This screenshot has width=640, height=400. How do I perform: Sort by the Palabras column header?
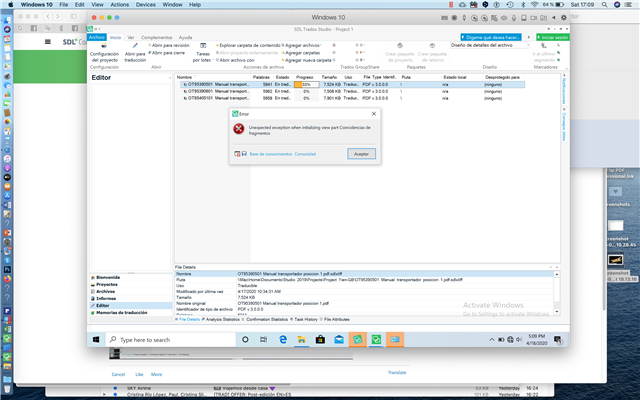[261, 77]
